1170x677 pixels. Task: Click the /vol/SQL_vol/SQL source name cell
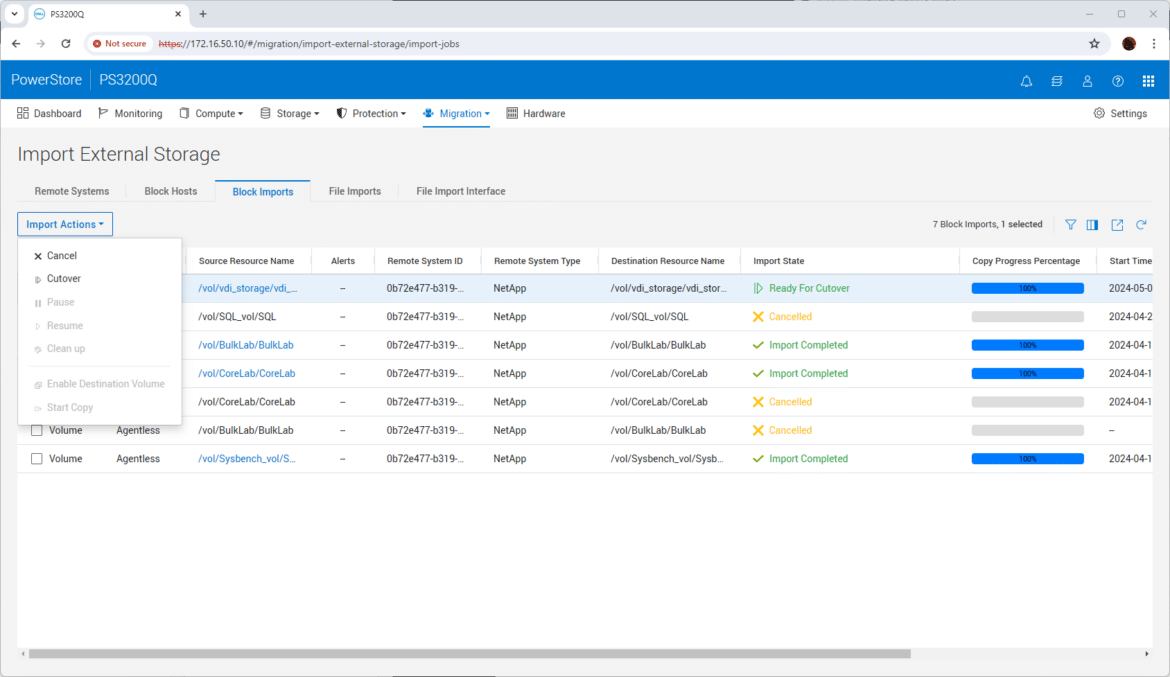coord(237,317)
